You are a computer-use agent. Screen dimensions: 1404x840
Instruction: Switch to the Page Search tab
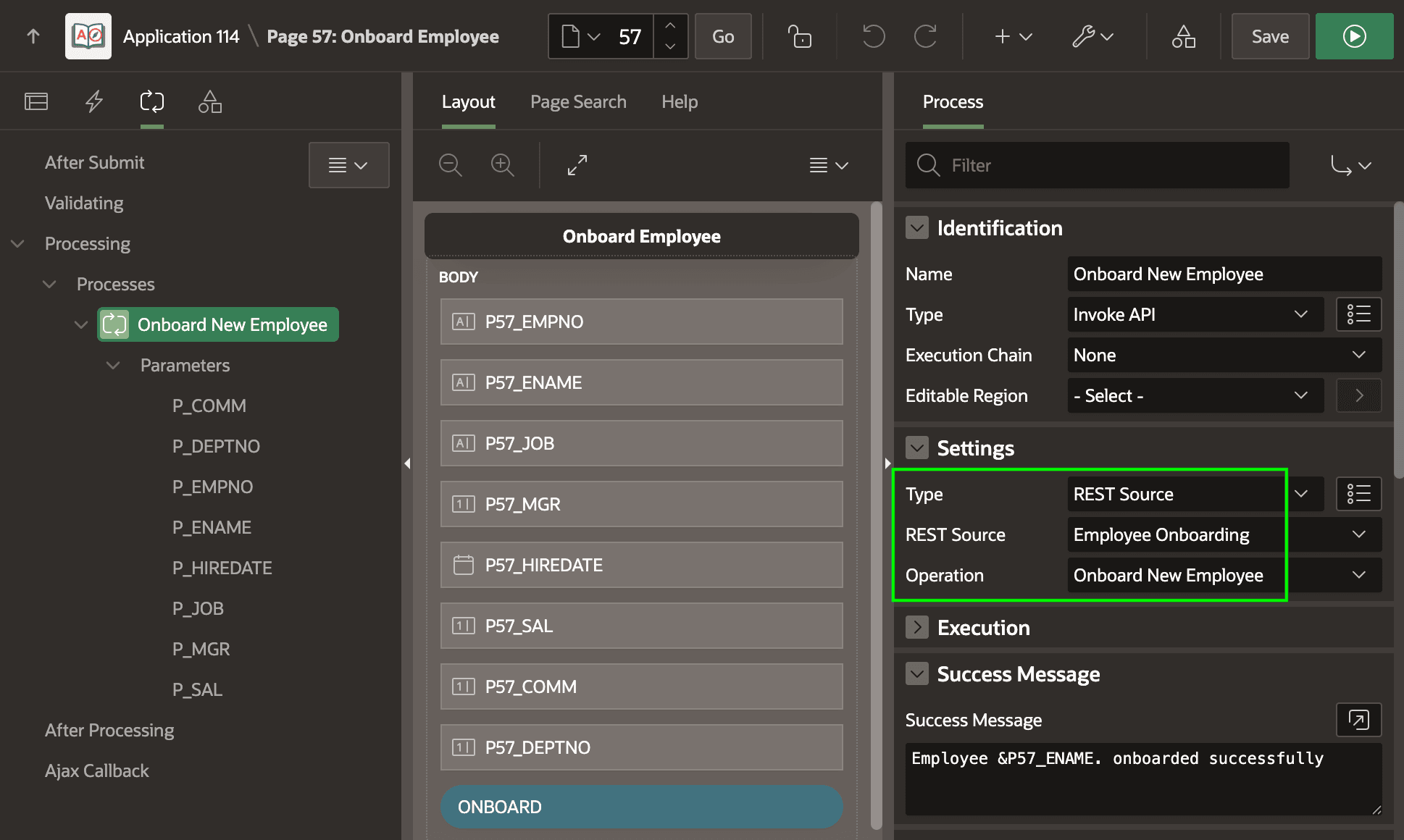578,101
